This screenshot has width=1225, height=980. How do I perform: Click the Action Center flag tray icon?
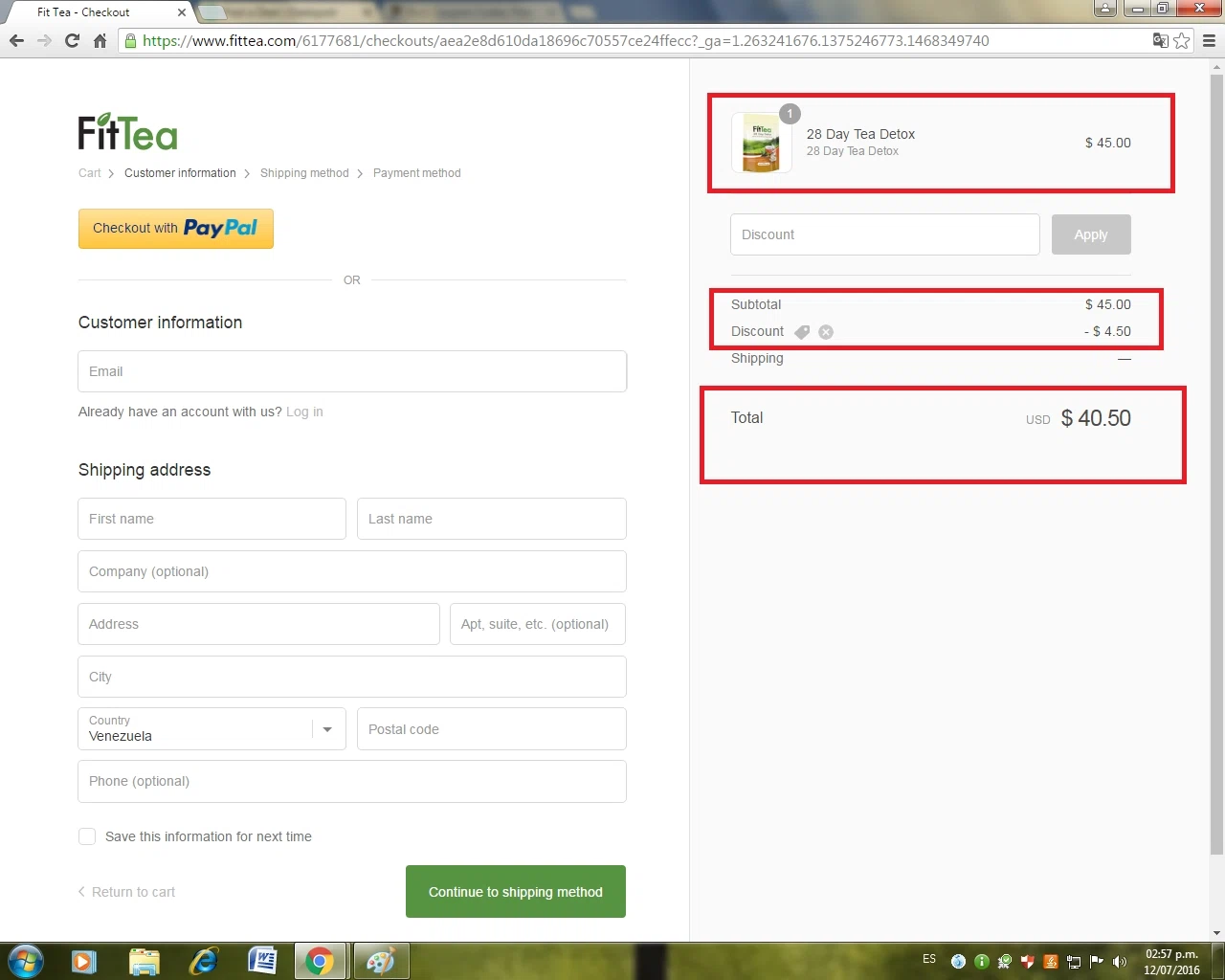tap(1097, 961)
